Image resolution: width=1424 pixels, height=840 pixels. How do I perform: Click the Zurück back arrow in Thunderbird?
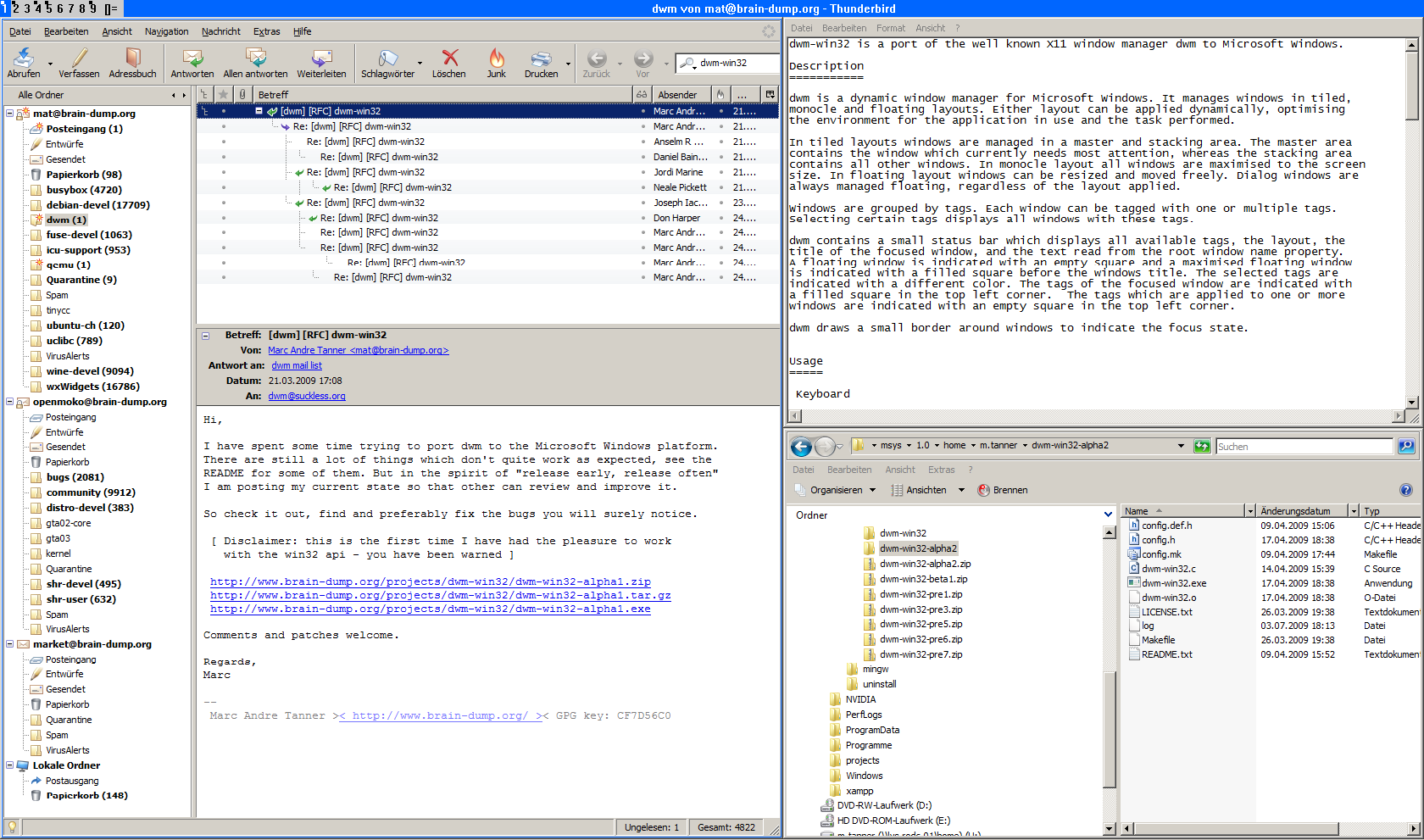597,58
